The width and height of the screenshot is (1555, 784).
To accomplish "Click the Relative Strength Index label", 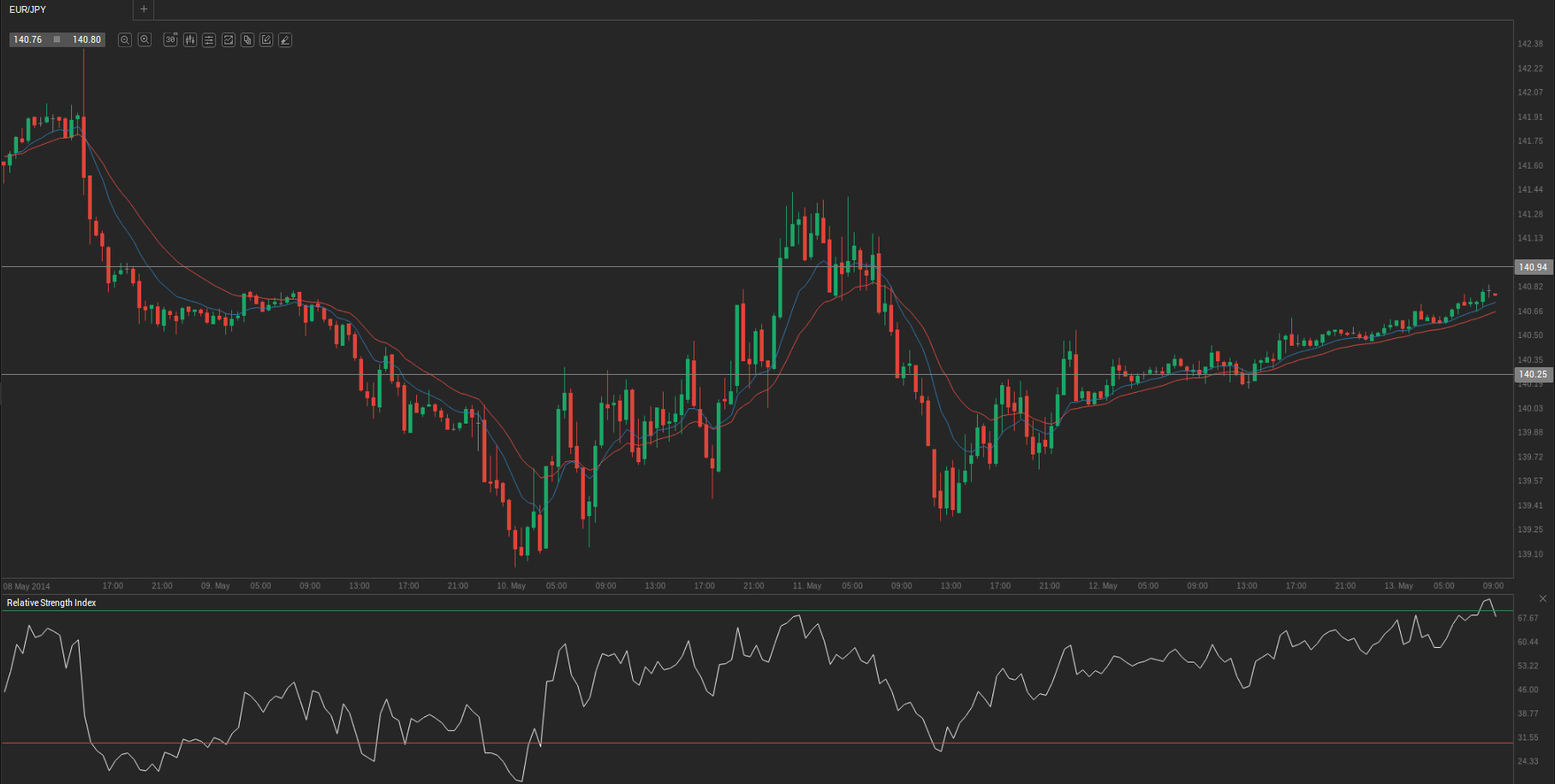I will (51, 603).
